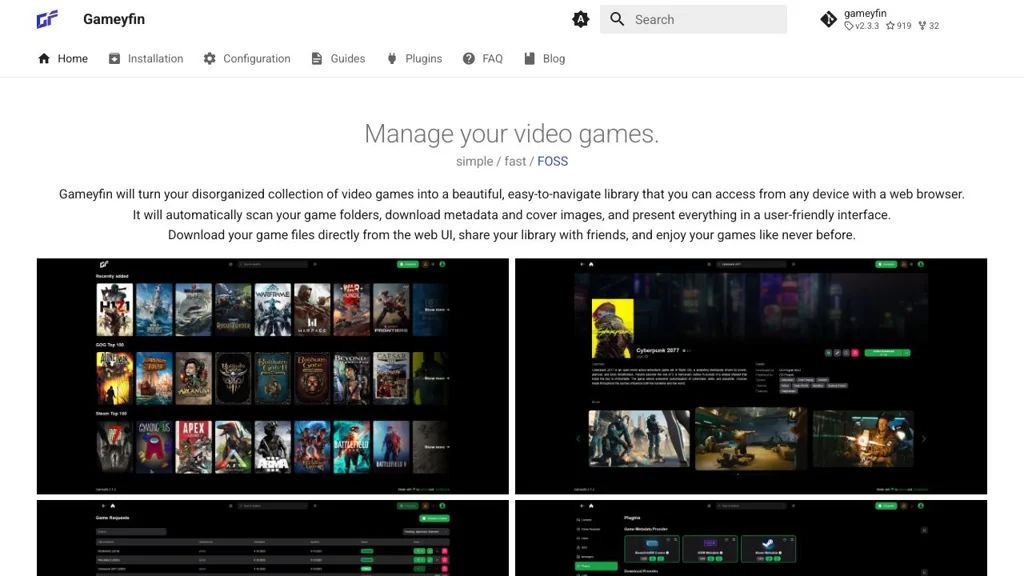Click the Guides document icon
Viewport: 1024px width, 576px height.
(317, 58)
